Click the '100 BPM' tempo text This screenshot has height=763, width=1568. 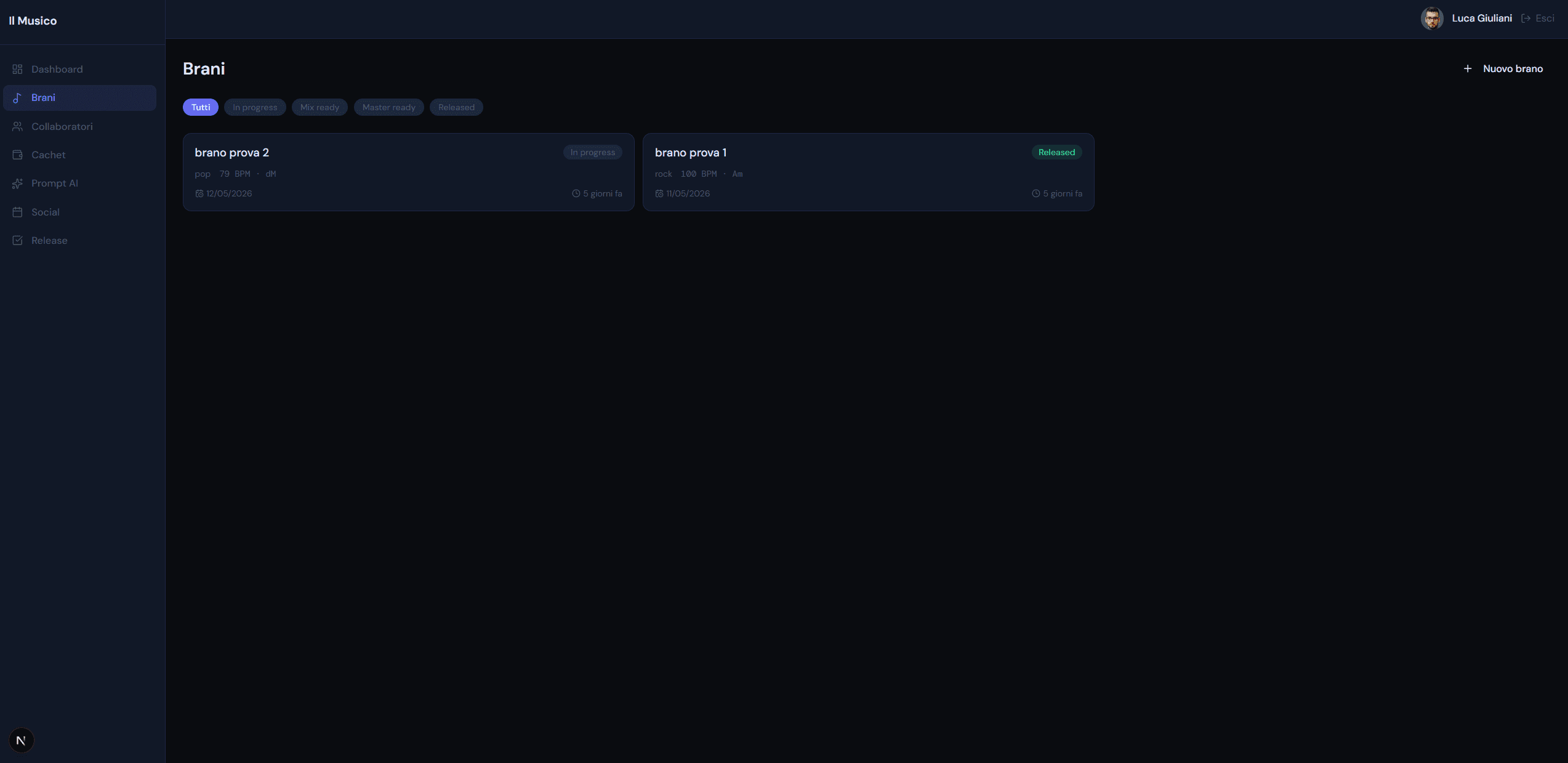click(x=699, y=174)
